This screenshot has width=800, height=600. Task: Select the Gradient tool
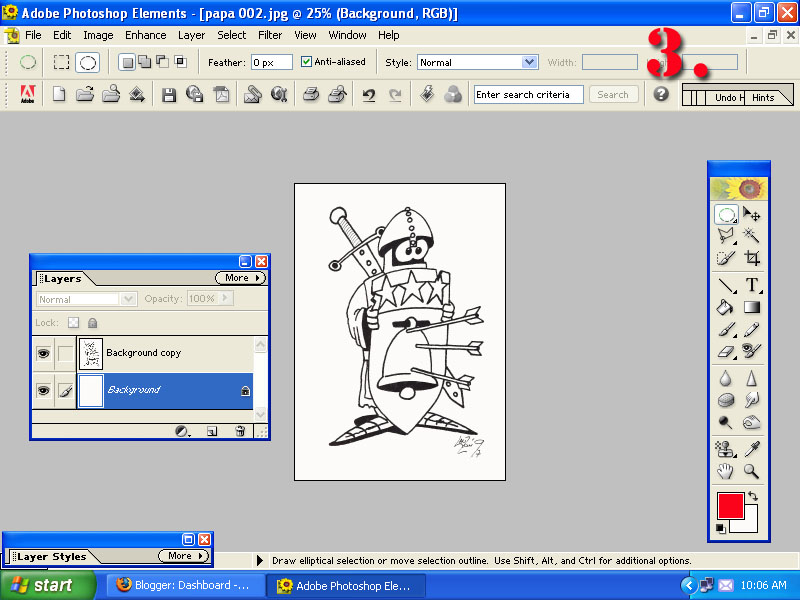(x=752, y=307)
